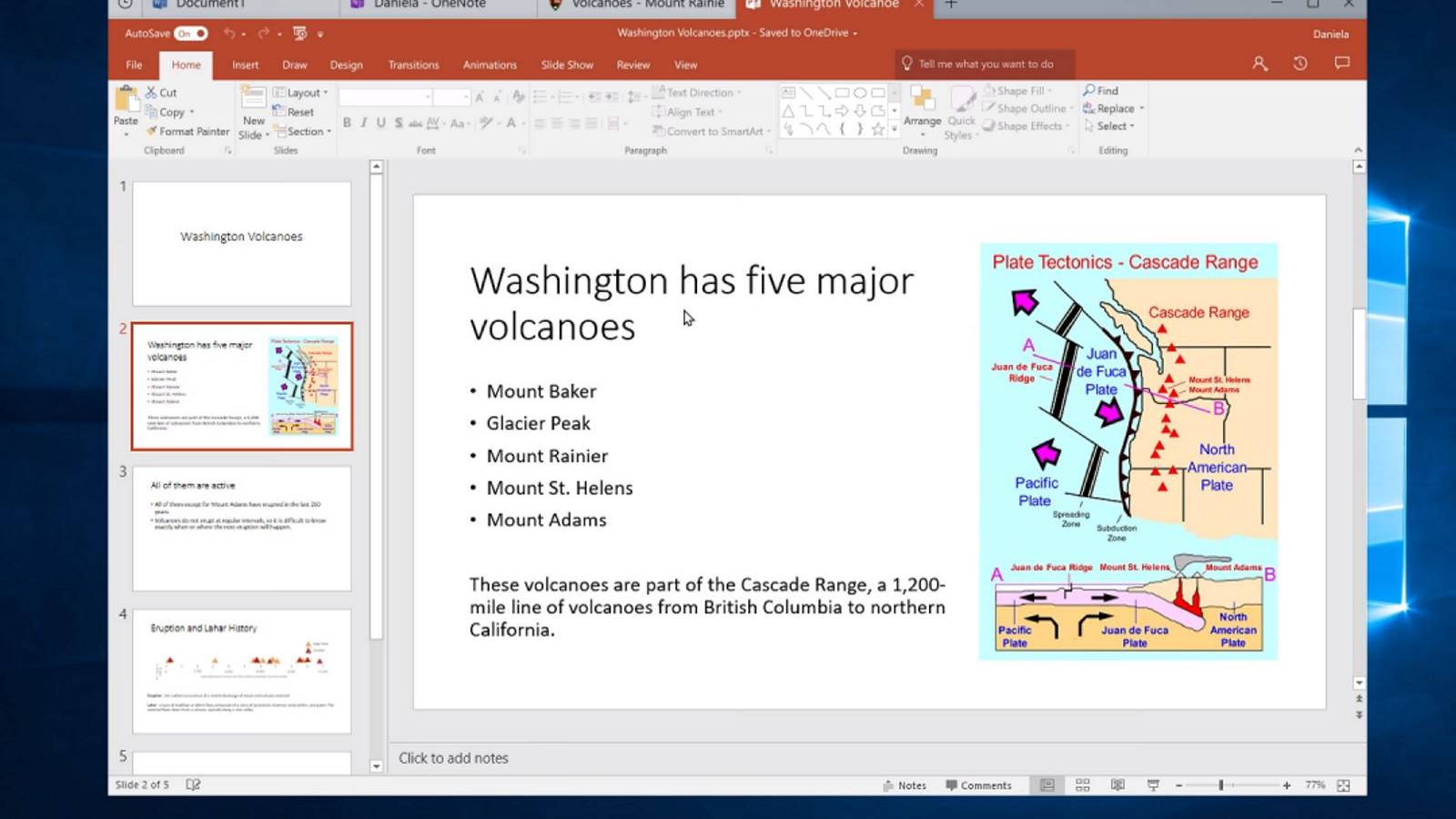Switch to Slide Sorter view

[x=1083, y=785]
